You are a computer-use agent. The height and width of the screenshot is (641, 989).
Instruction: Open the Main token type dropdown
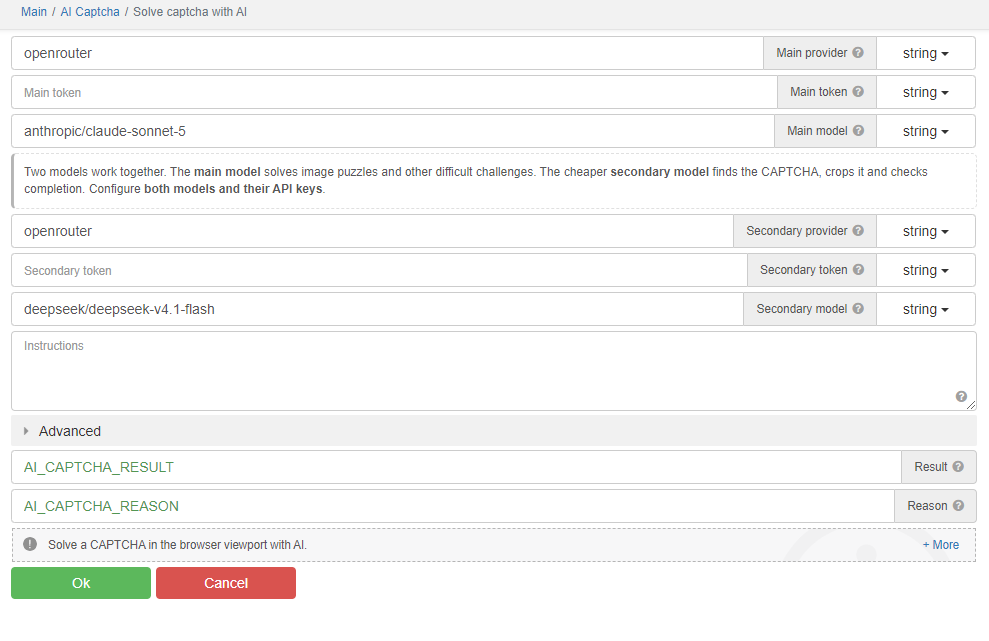click(925, 93)
